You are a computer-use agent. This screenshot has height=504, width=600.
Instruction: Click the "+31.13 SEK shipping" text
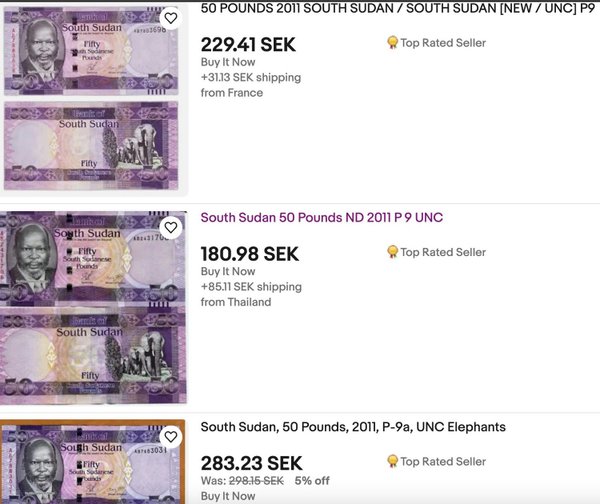pyautogui.click(x=250, y=78)
